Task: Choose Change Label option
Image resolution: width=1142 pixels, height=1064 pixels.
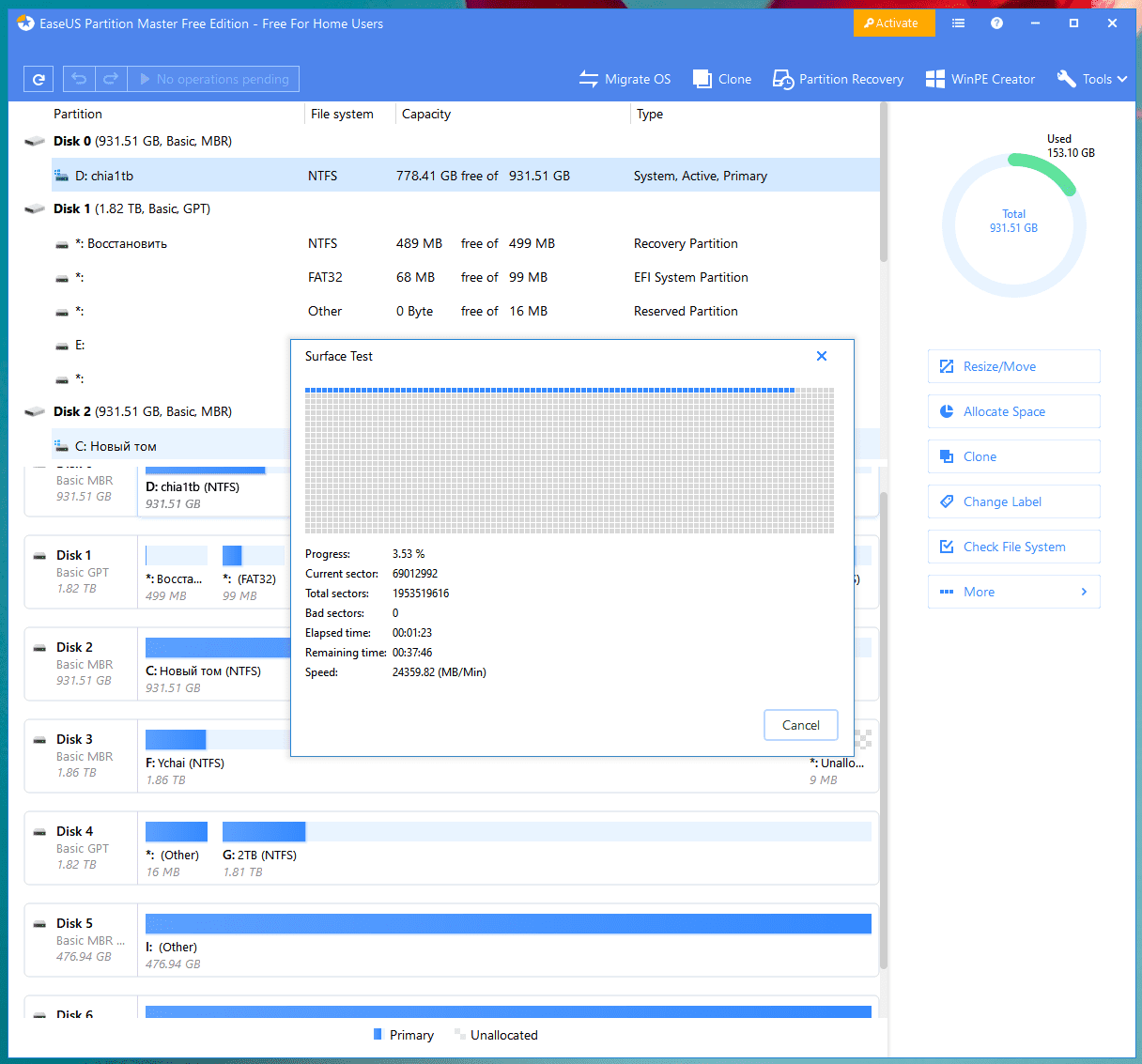Action: pos(1013,501)
